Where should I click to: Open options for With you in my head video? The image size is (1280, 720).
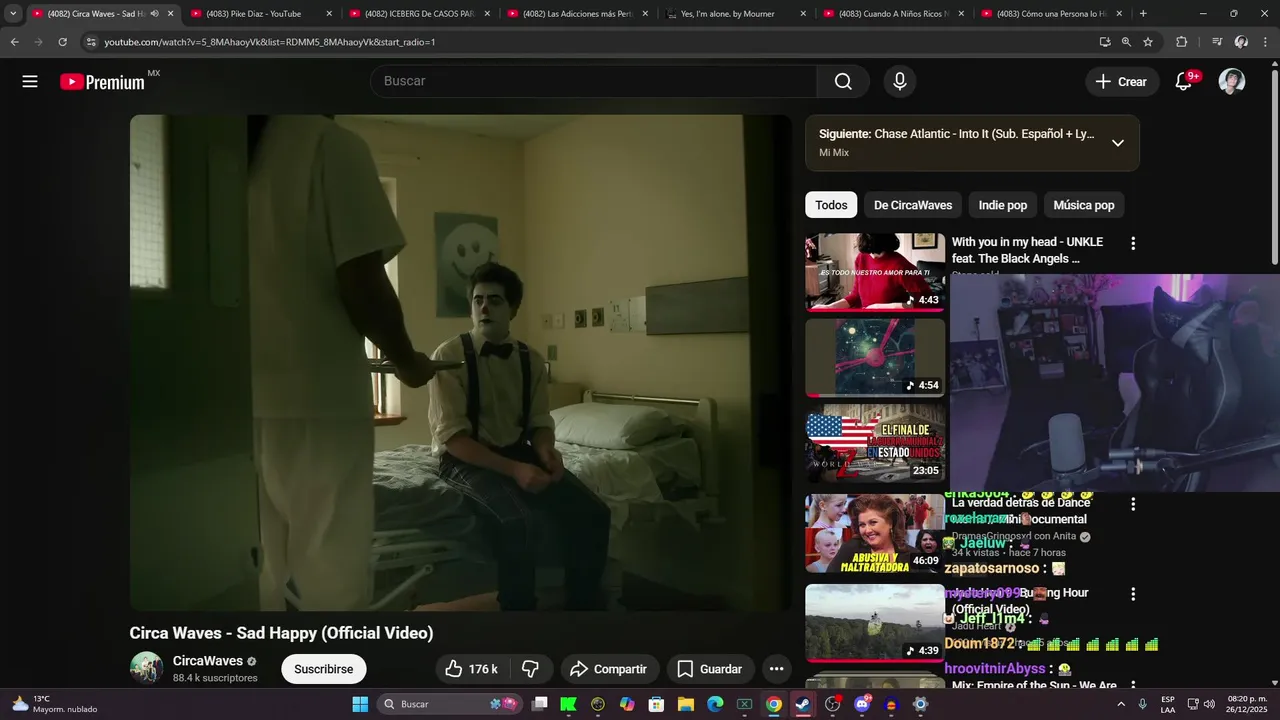(1133, 243)
